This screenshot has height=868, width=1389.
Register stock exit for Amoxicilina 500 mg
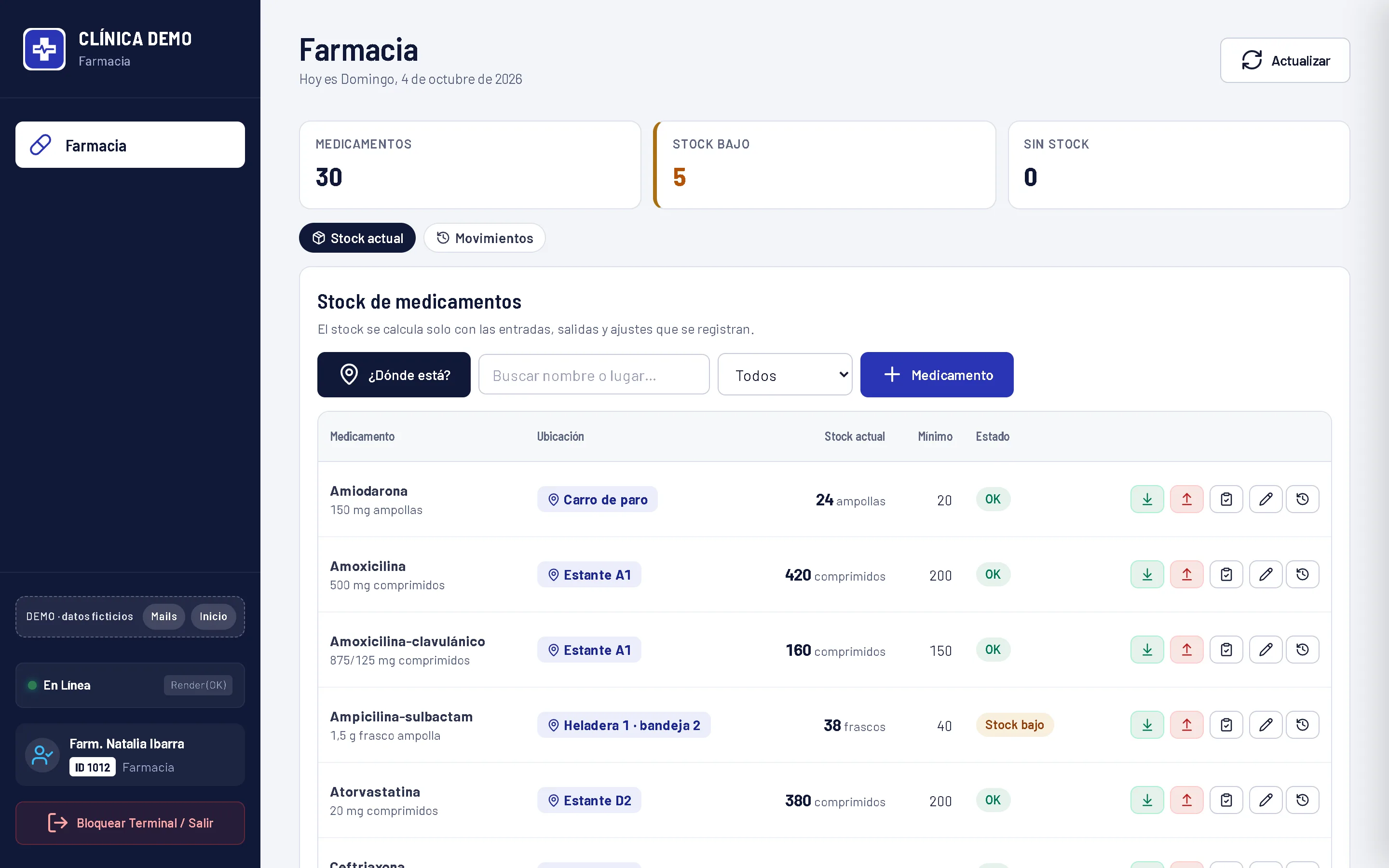(1186, 575)
